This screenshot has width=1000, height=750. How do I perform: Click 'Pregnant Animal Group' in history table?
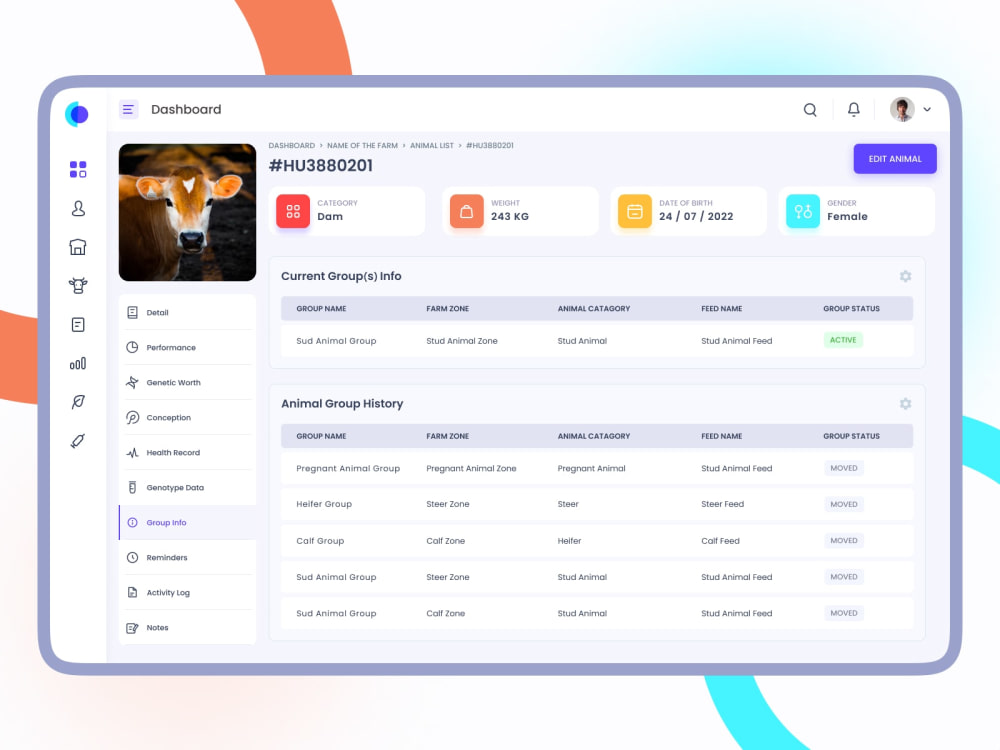pyautogui.click(x=348, y=468)
